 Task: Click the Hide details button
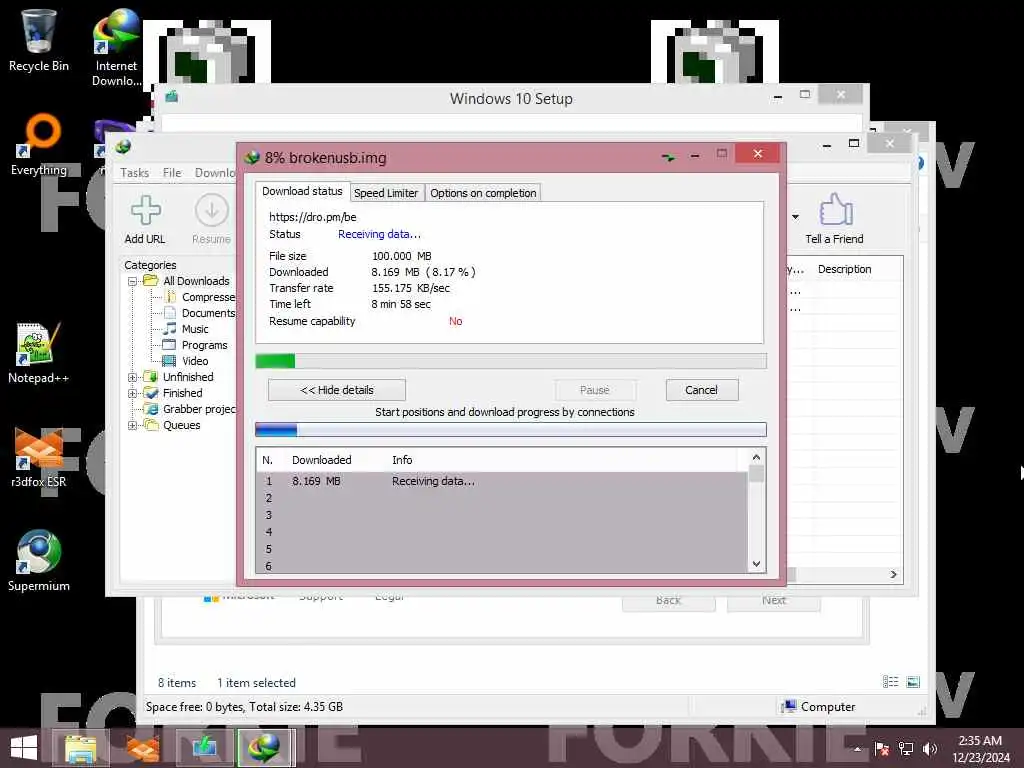337,390
